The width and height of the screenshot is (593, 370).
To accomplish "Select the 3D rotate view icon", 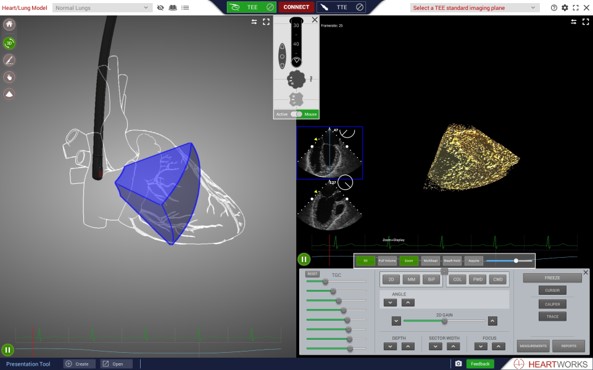I will (x=9, y=43).
